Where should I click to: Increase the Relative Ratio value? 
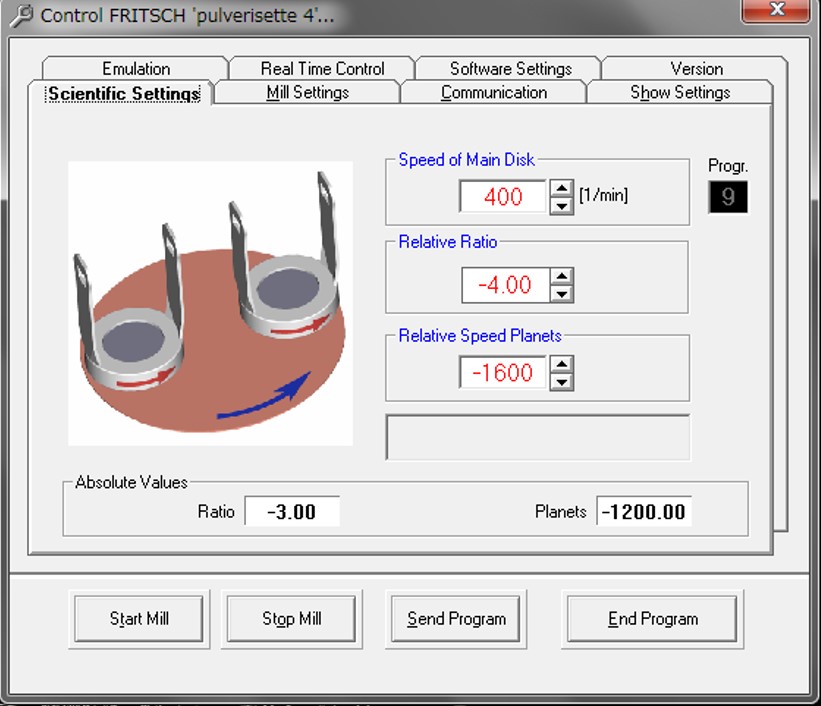[562, 277]
